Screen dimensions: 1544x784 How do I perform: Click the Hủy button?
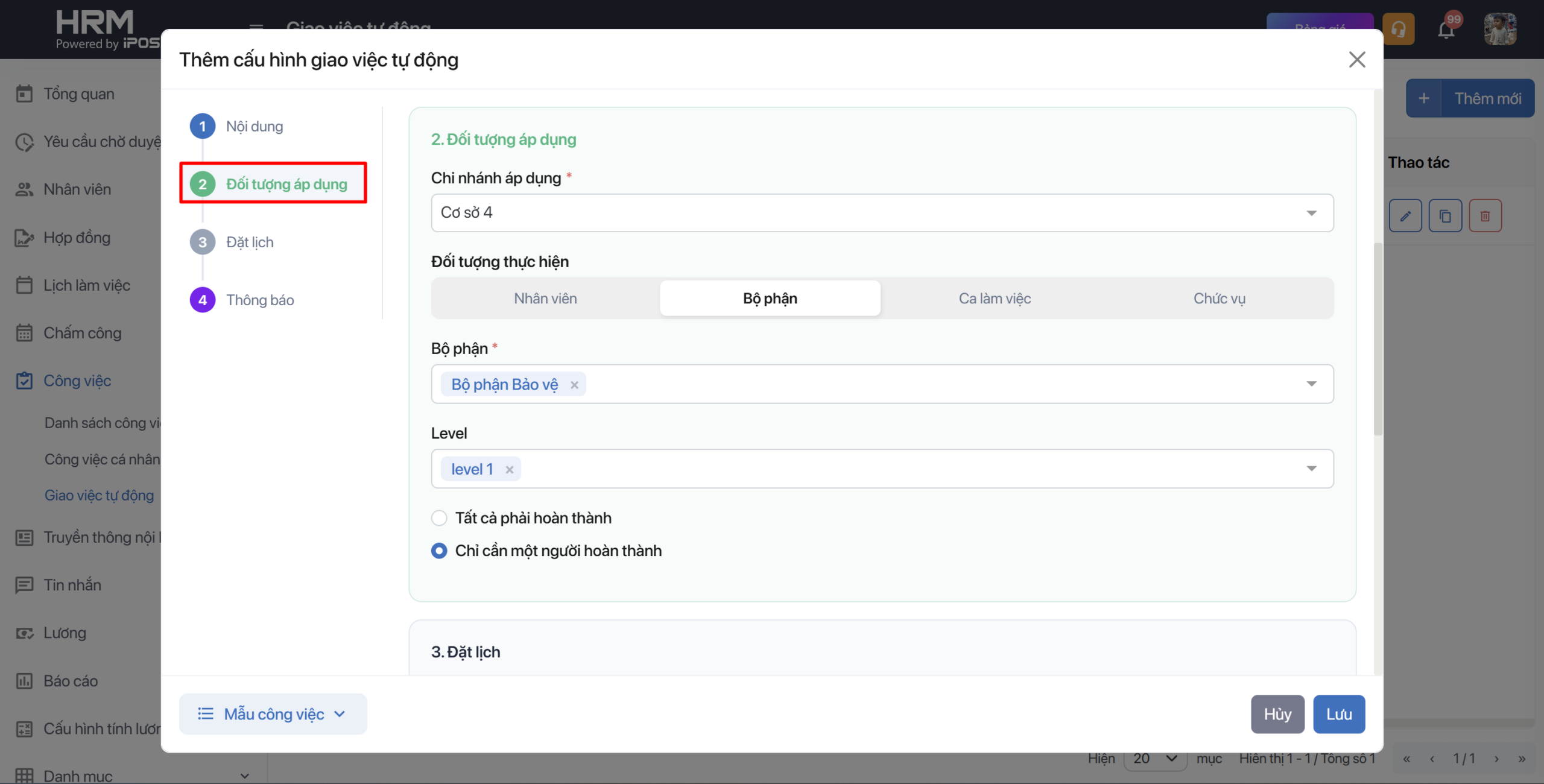[1277, 714]
